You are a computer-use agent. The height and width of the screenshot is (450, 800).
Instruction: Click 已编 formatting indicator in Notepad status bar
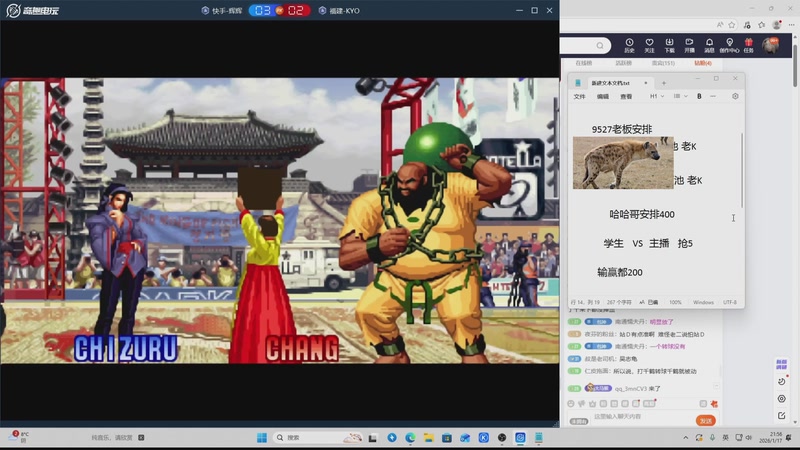pos(649,303)
